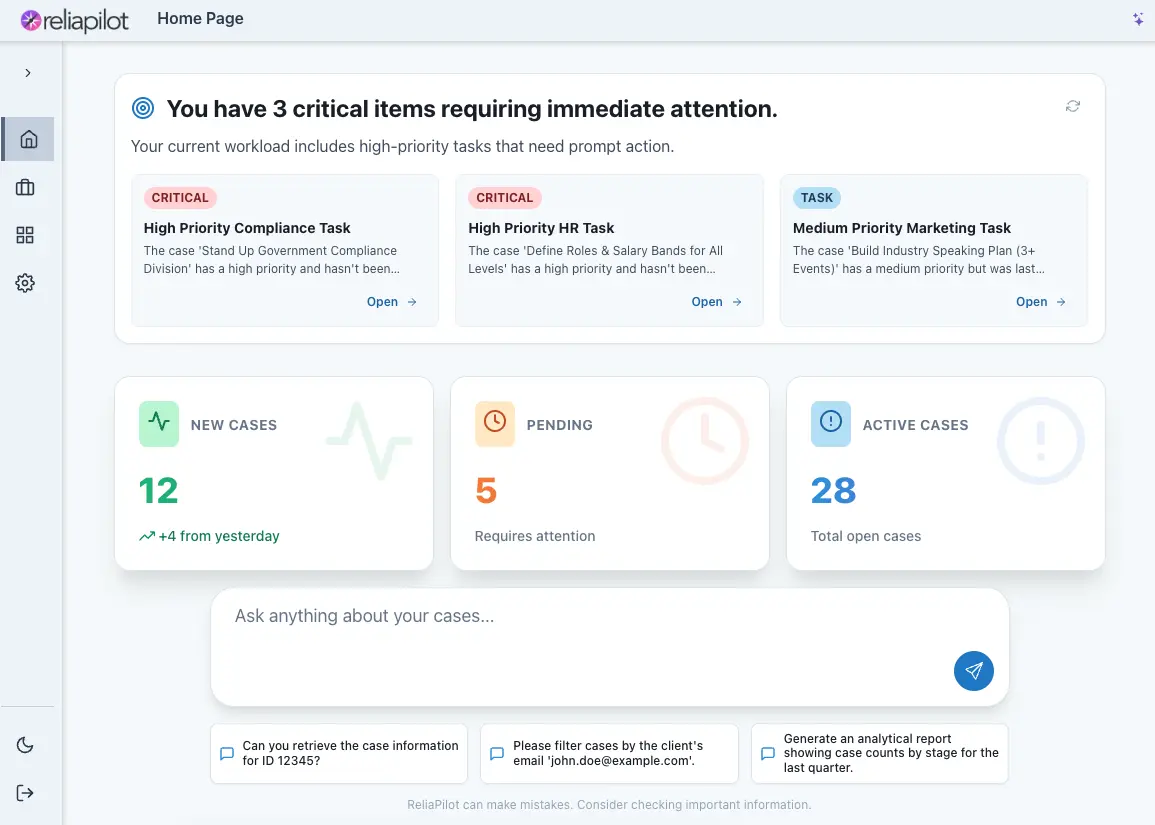Select the Home icon in the sidebar
This screenshot has height=825, width=1155.
pyautogui.click(x=27, y=139)
